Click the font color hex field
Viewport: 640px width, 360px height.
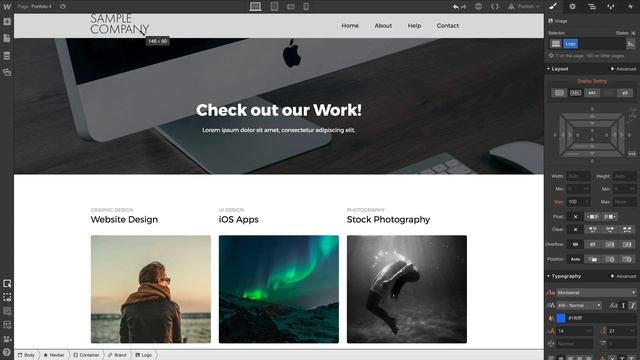[602, 318]
